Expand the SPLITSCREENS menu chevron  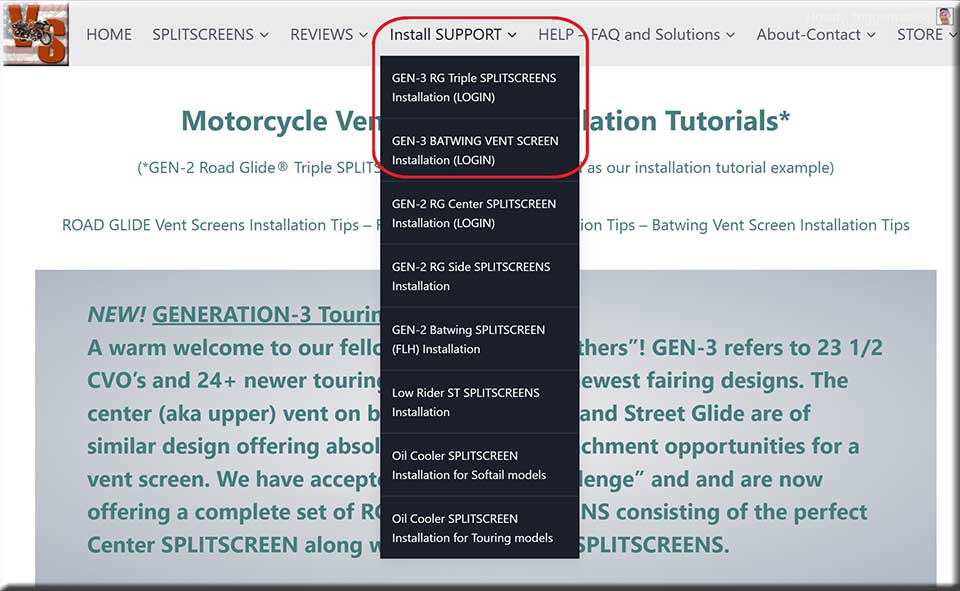[x=264, y=35]
